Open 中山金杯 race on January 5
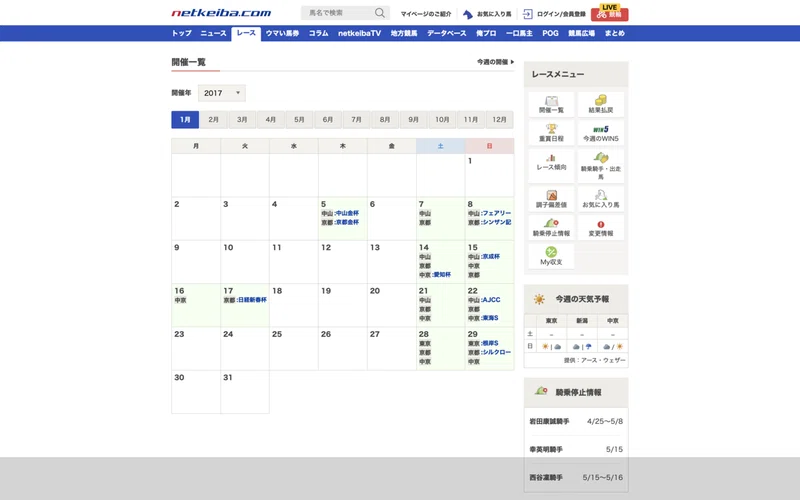Viewport: 800px width, 500px height. pos(347,213)
